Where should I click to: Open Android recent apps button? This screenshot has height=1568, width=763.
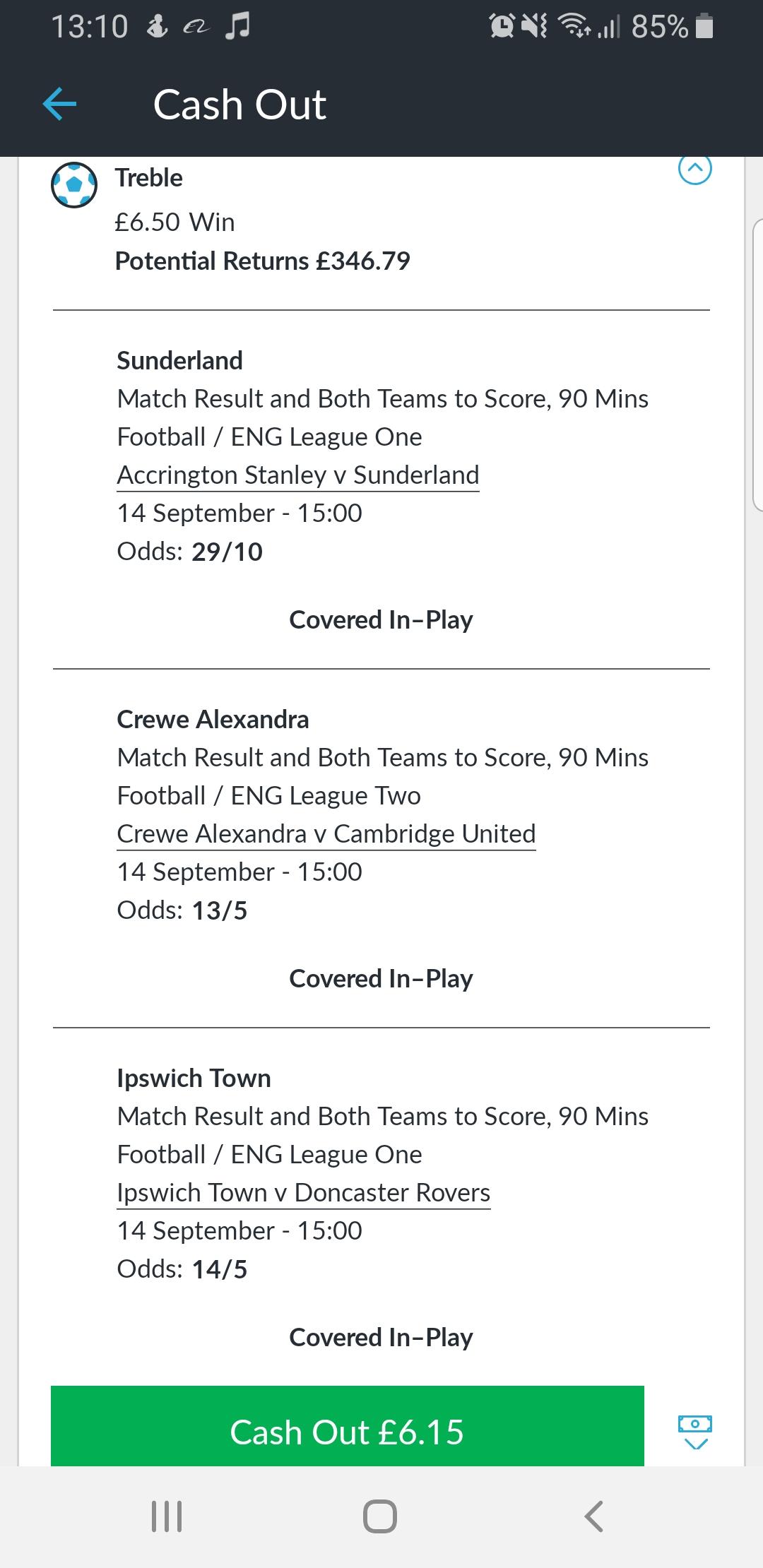click(167, 1516)
